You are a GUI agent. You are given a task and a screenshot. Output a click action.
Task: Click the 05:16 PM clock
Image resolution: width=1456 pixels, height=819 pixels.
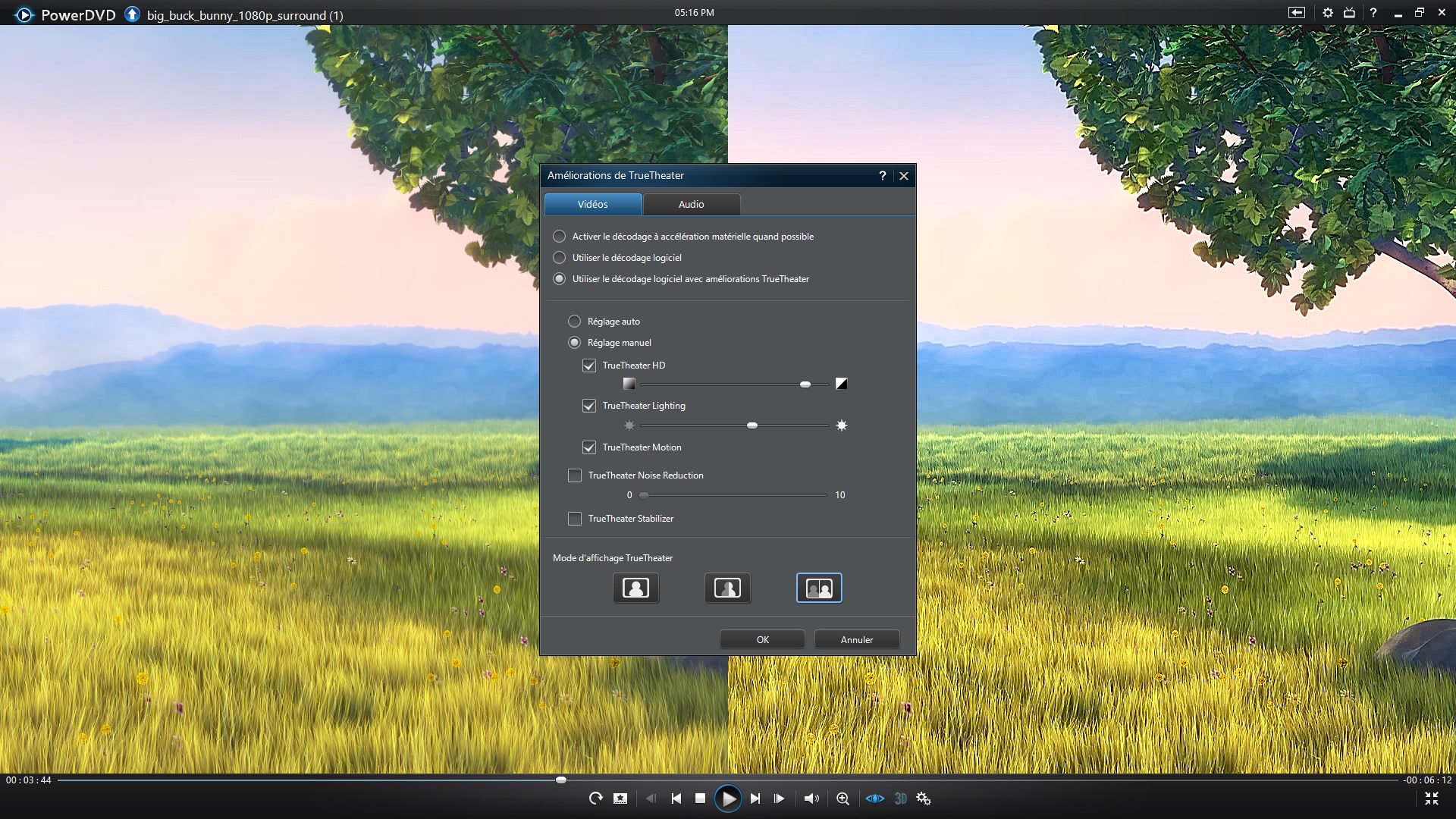[694, 12]
